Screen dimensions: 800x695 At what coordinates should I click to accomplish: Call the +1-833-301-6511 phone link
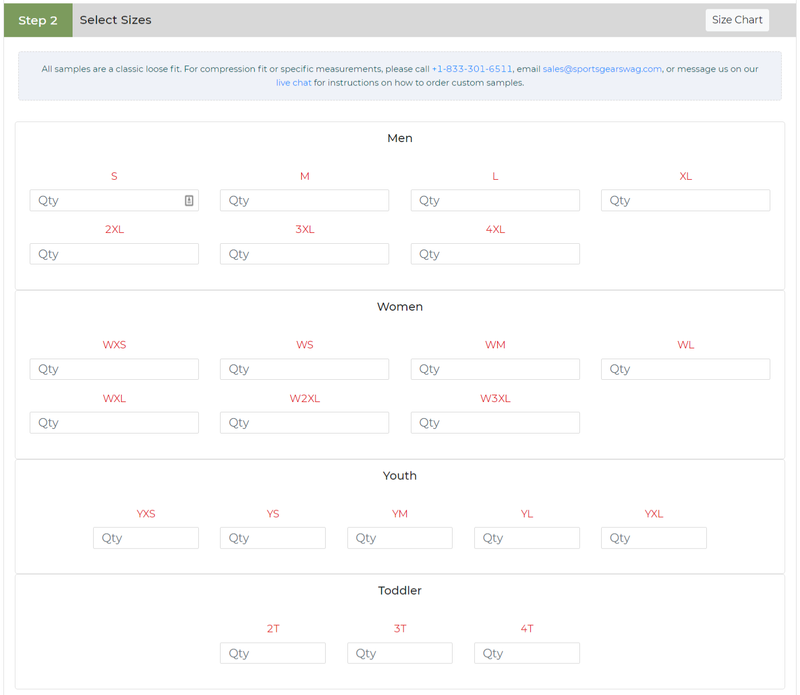[x=472, y=69]
